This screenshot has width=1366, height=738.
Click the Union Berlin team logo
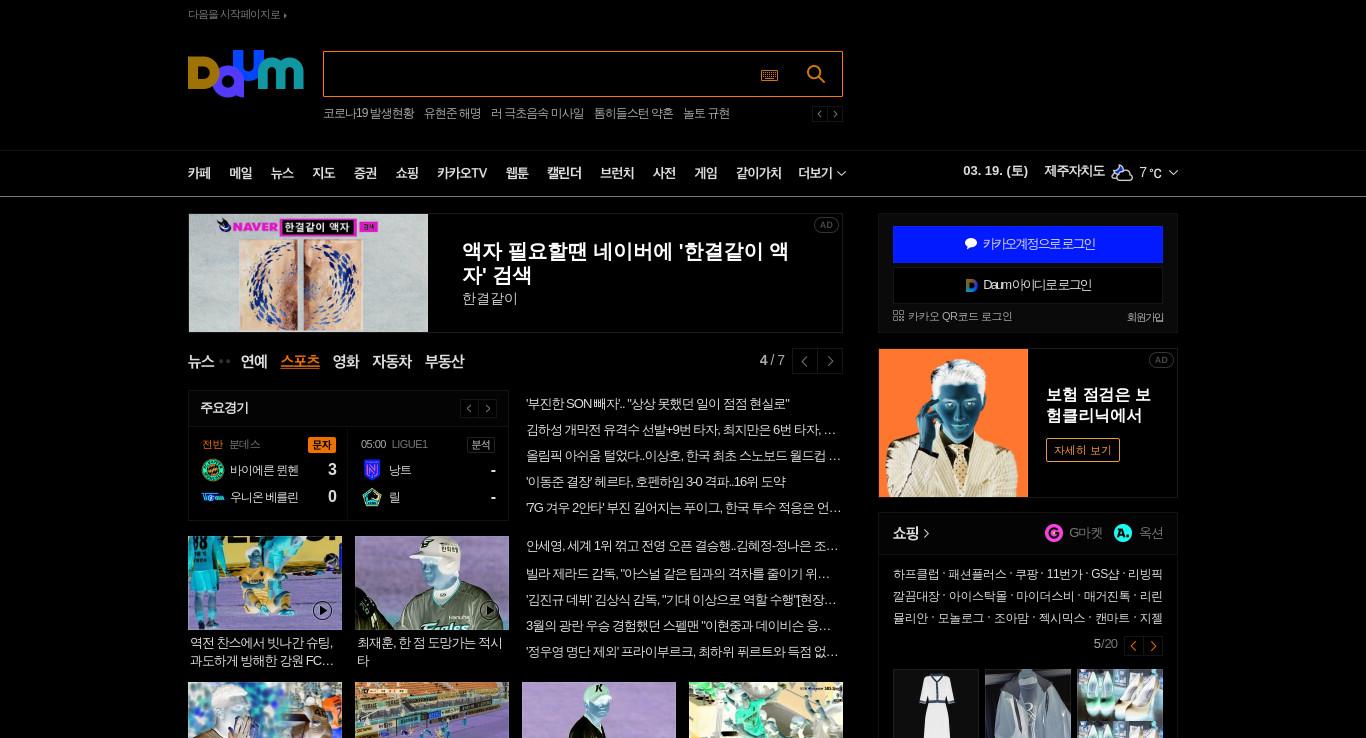click(x=213, y=497)
